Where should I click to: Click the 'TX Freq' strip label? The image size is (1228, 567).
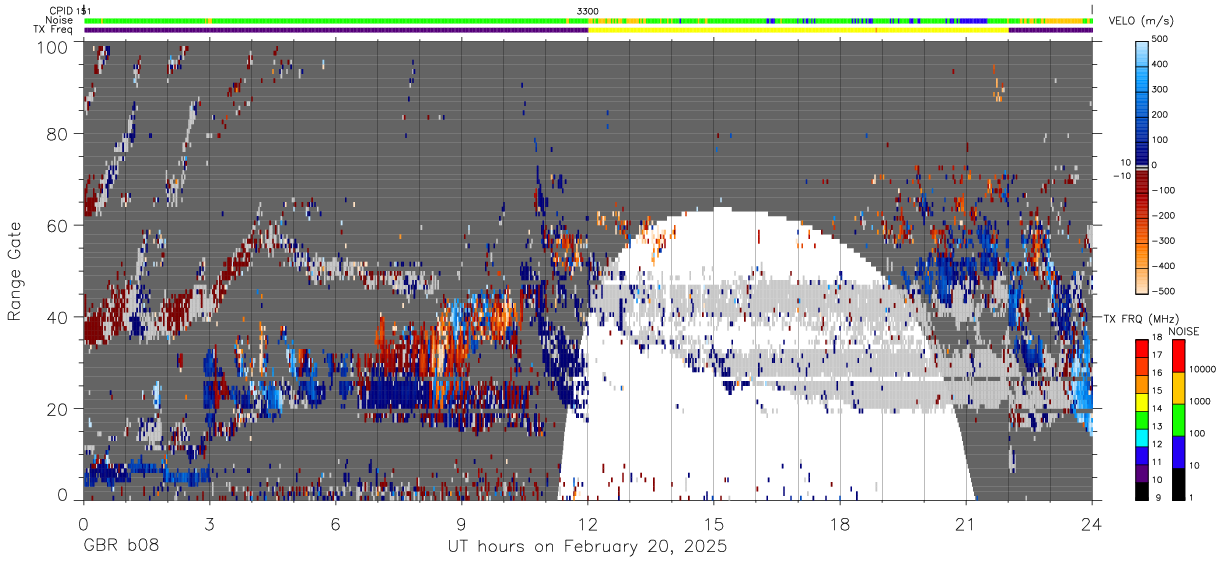pyautogui.click(x=54, y=30)
